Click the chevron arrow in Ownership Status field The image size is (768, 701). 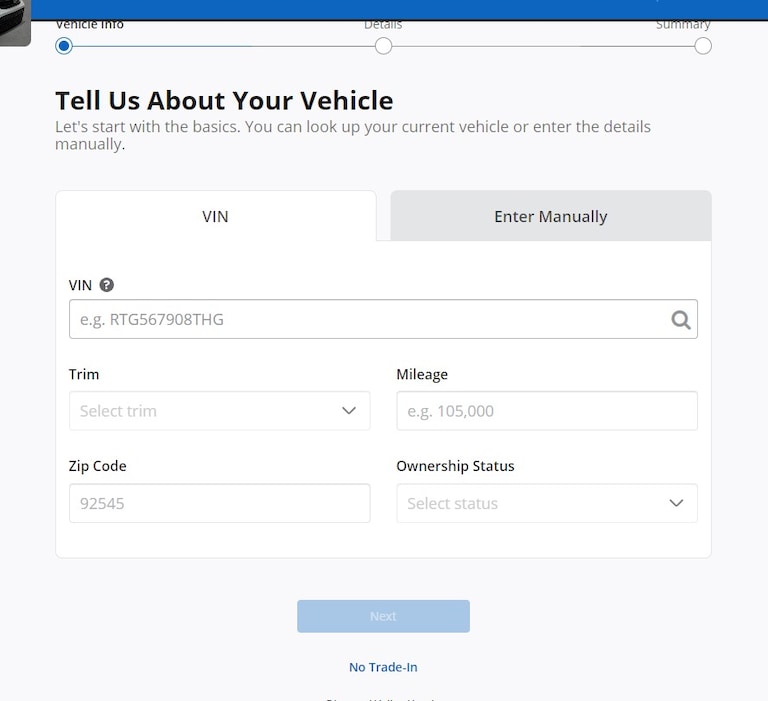[676, 503]
